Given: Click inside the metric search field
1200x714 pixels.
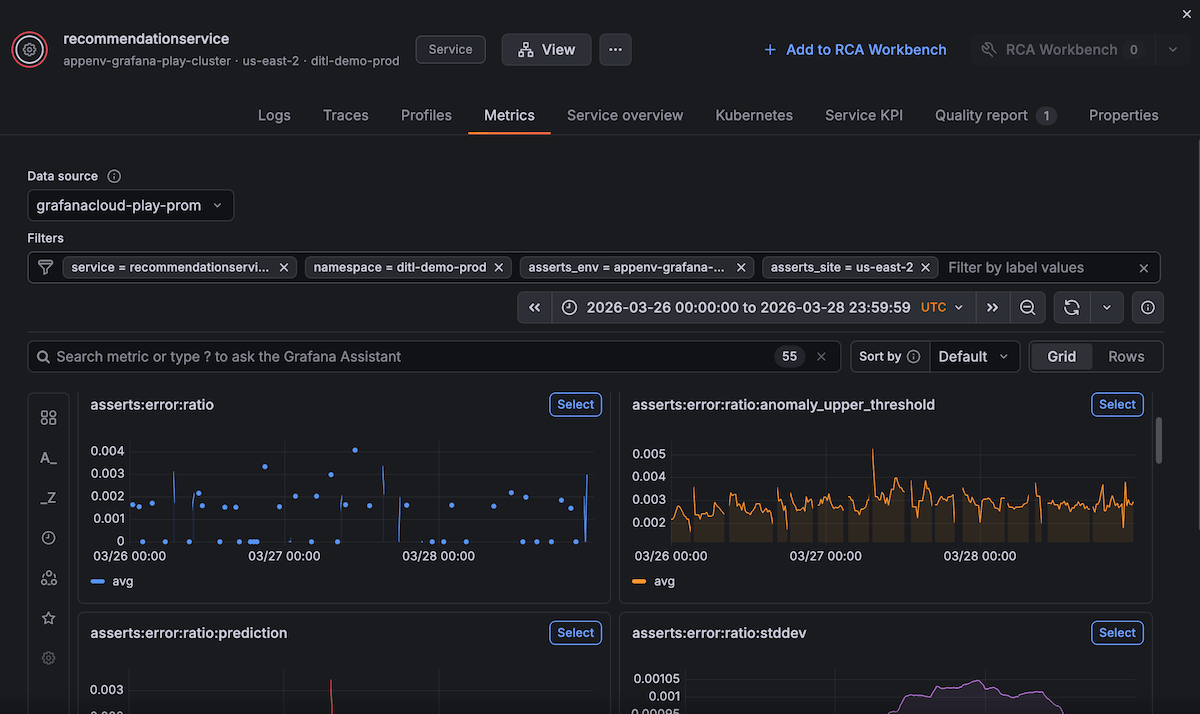Looking at the screenshot, I should click(400, 356).
